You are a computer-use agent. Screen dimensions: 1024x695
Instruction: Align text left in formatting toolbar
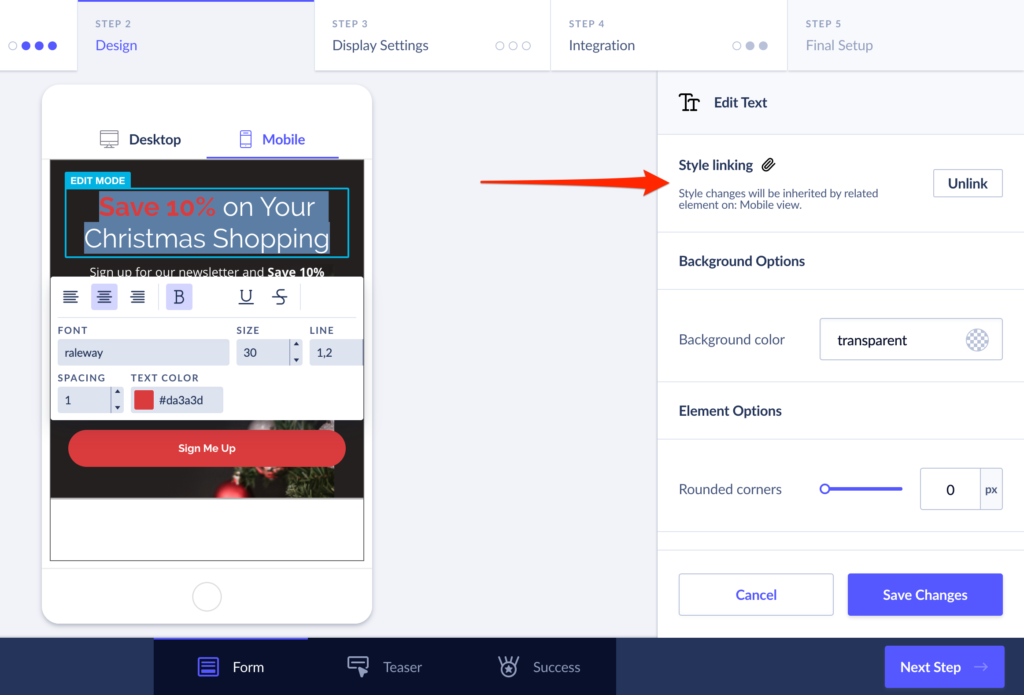(x=71, y=297)
